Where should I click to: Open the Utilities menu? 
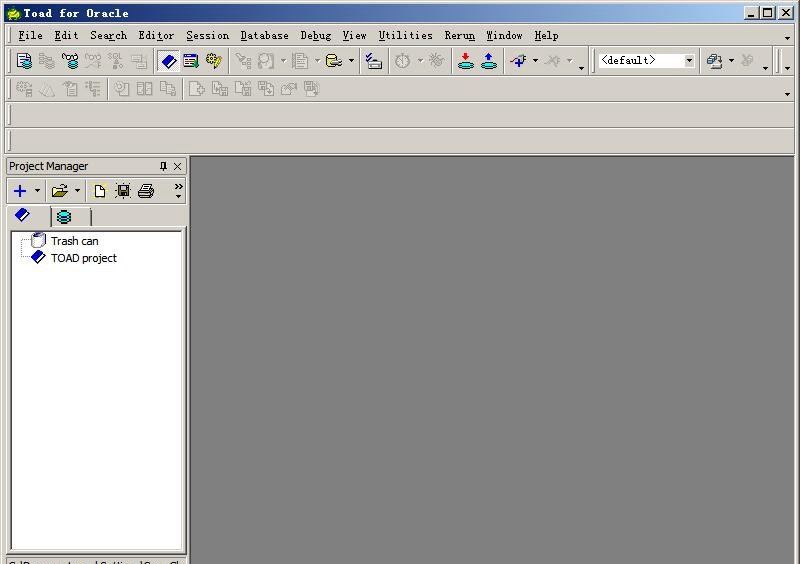point(405,35)
